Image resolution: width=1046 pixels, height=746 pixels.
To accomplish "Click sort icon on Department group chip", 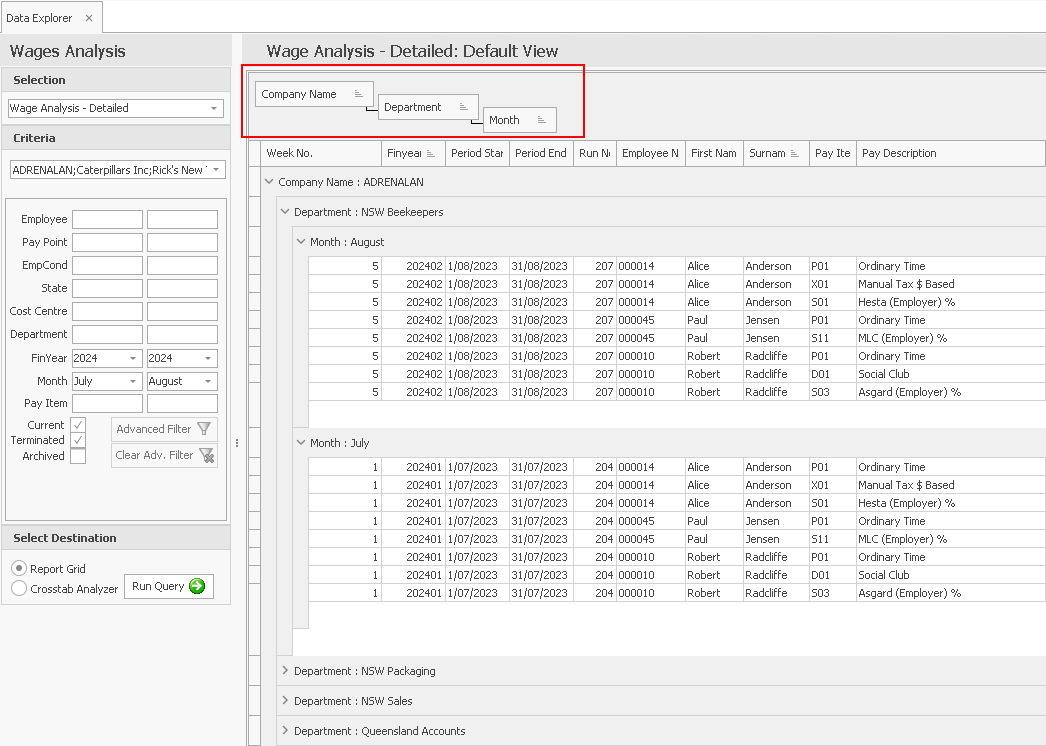I will click(x=464, y=107).
